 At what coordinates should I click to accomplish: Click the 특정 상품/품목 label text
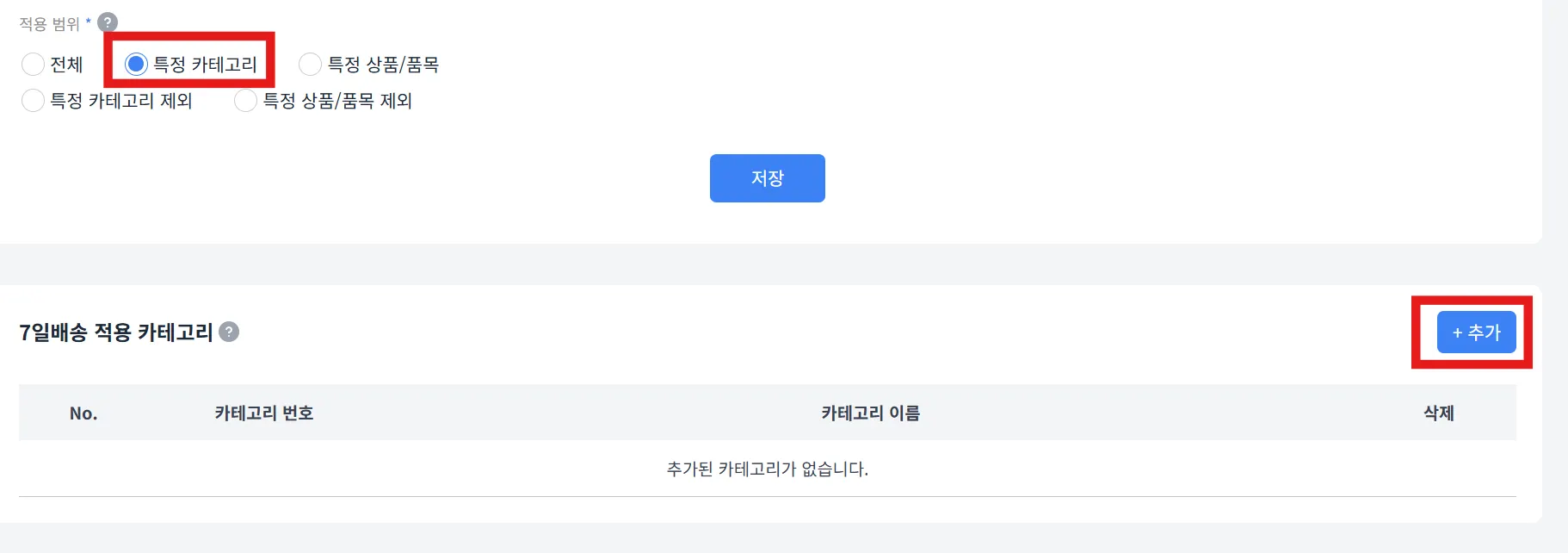[x=383, y=65]
